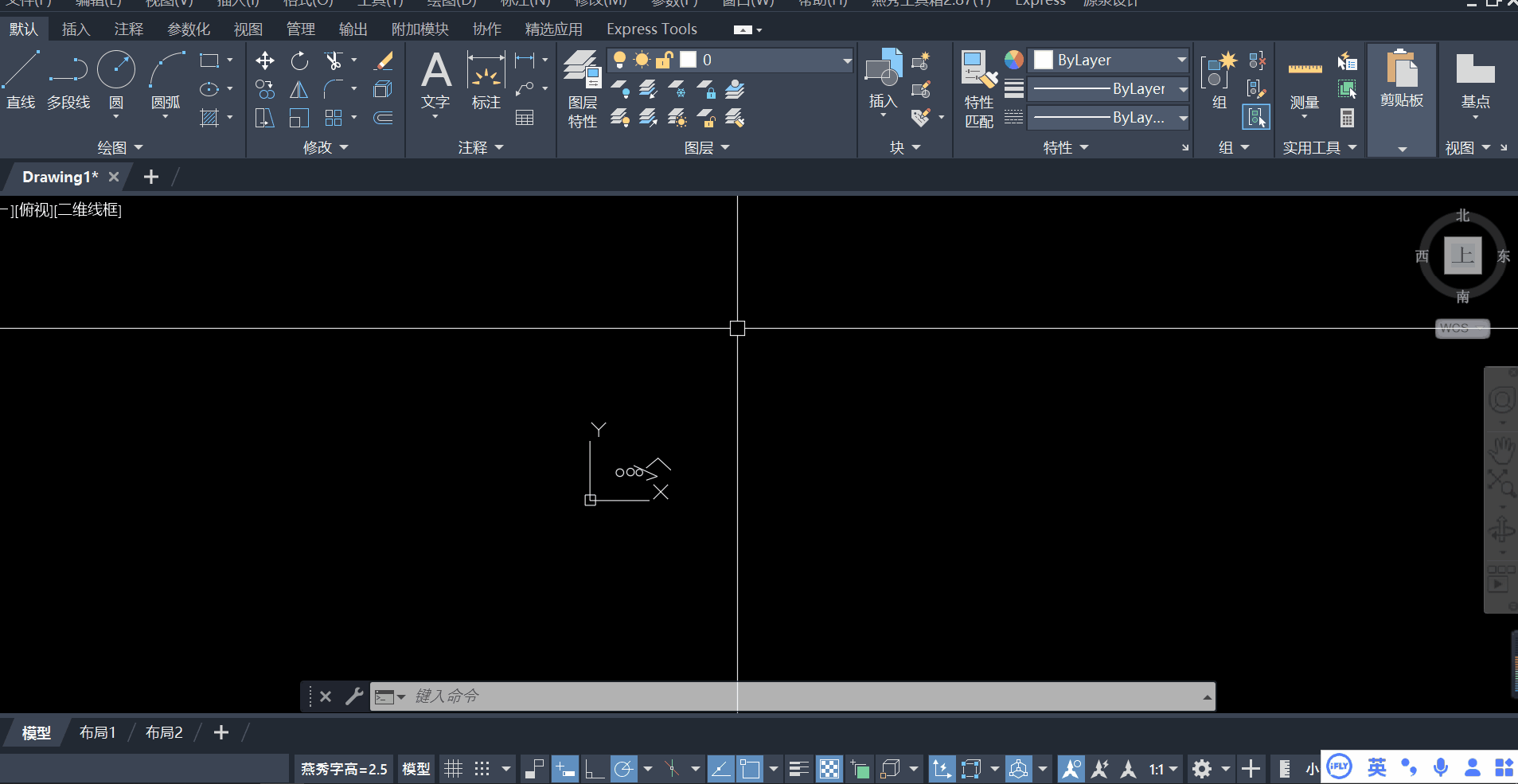Toggle lineweight display in status bar
1518x784 pixels.
[x=798, y=769]
